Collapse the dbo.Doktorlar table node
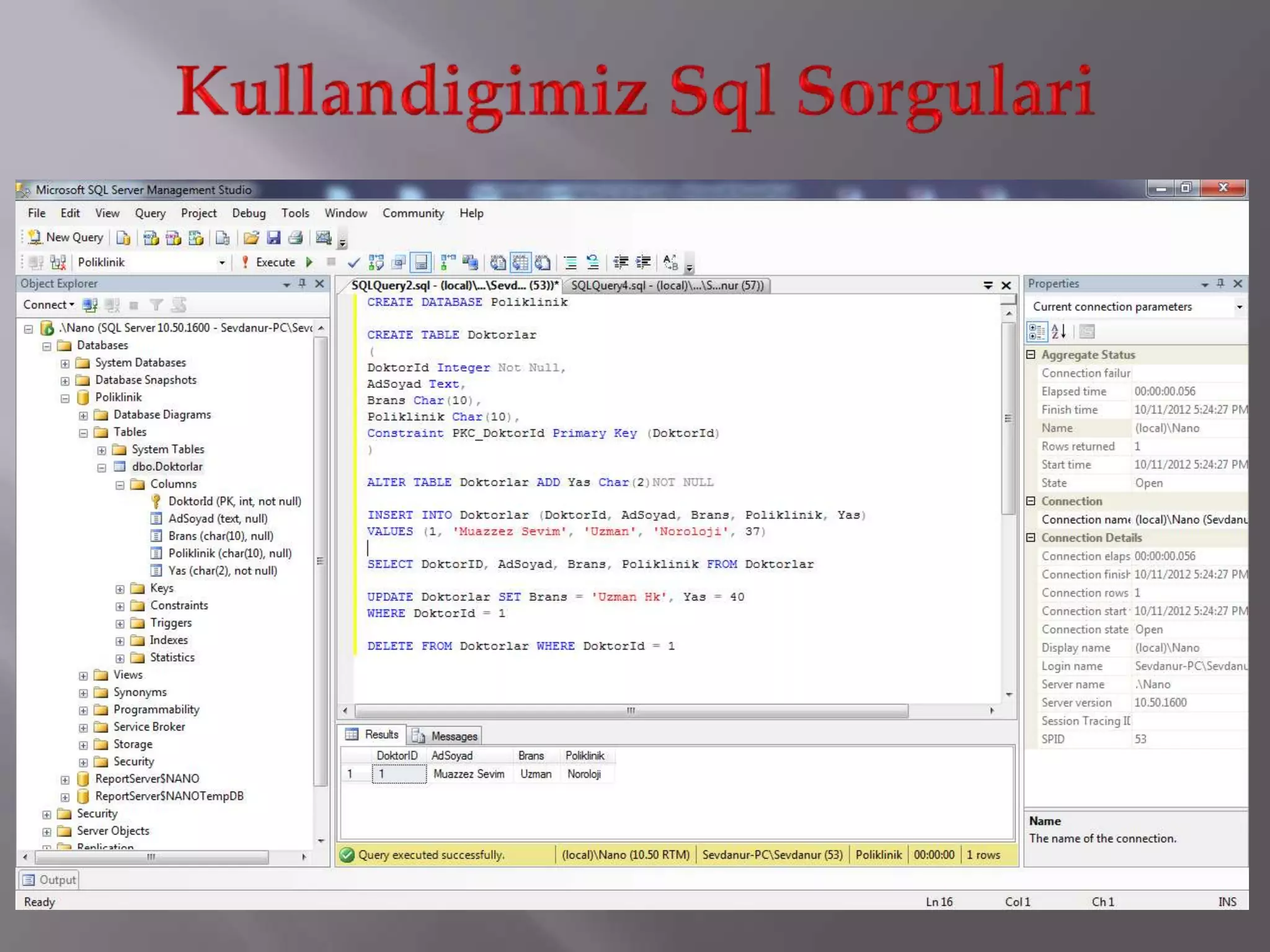The image size is (1270, 952). click(x=102, y=468)
